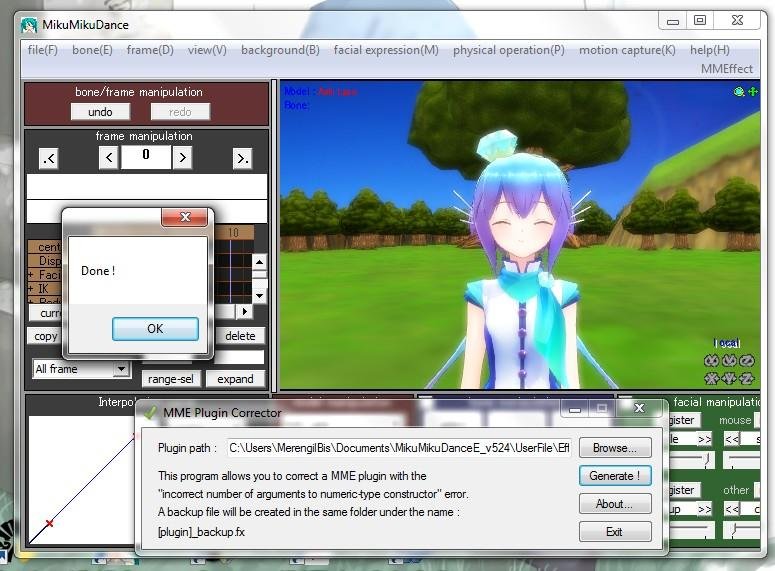Step back one frame with '<' button
The image size is (775, 571).
(109, 158)
